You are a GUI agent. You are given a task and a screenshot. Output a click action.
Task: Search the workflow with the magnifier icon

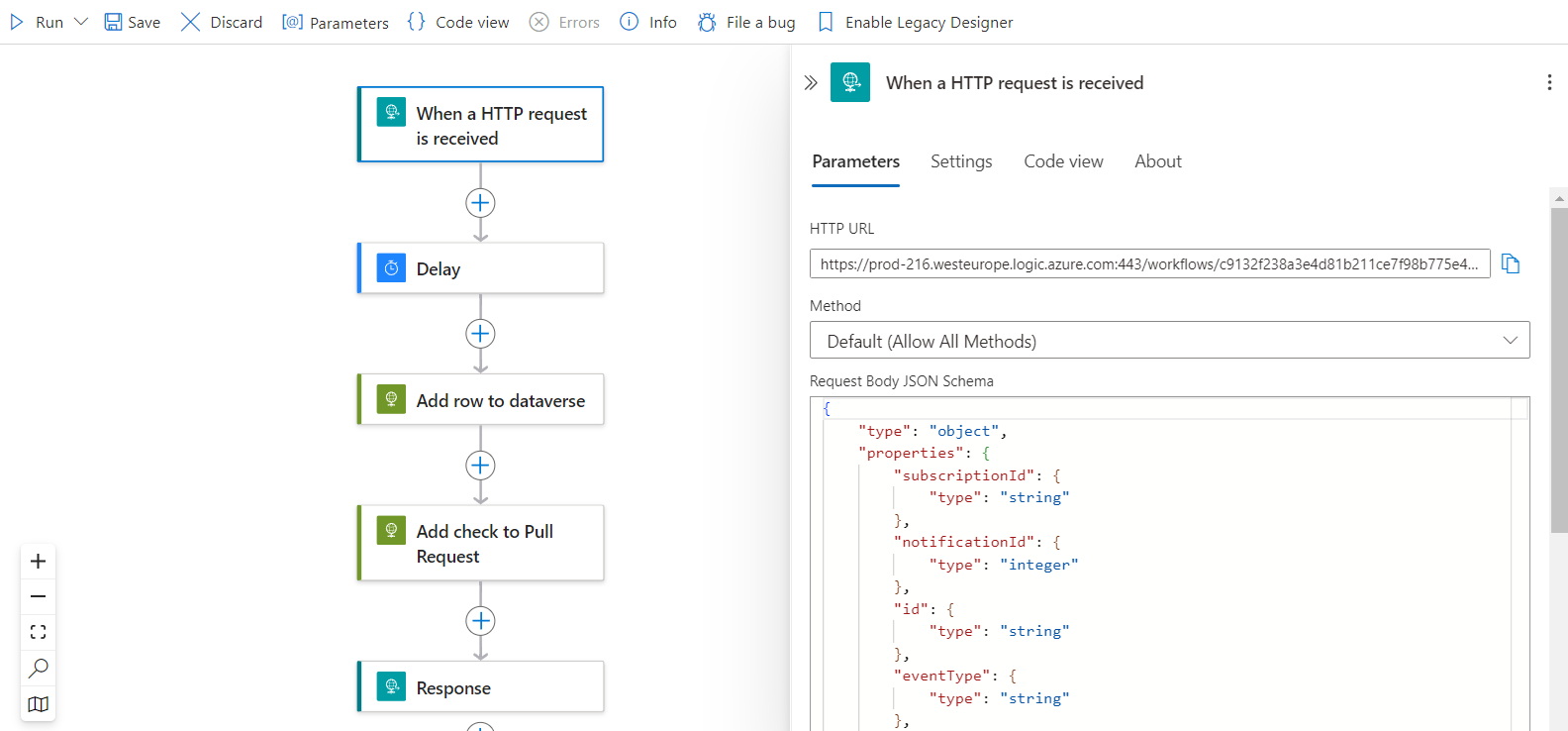click(38, 668)
